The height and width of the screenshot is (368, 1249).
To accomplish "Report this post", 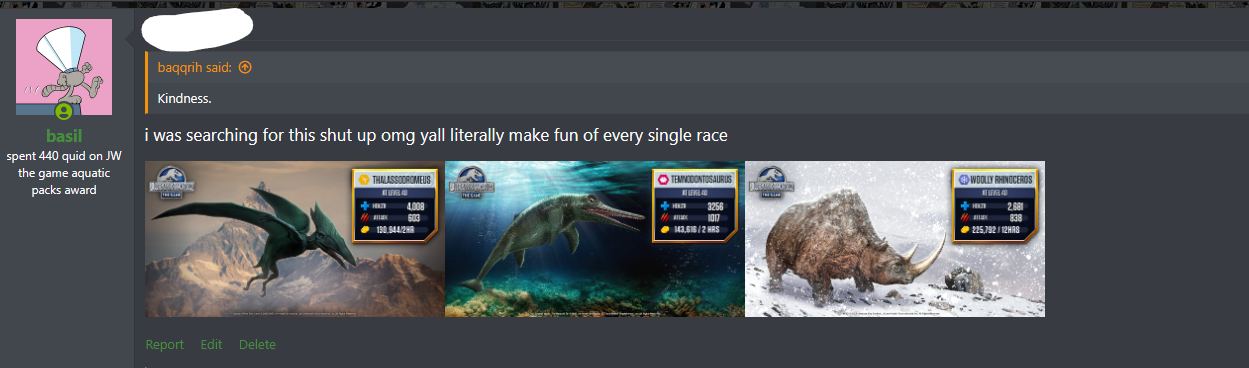I will pyautogui.click(x=165, y=344).
